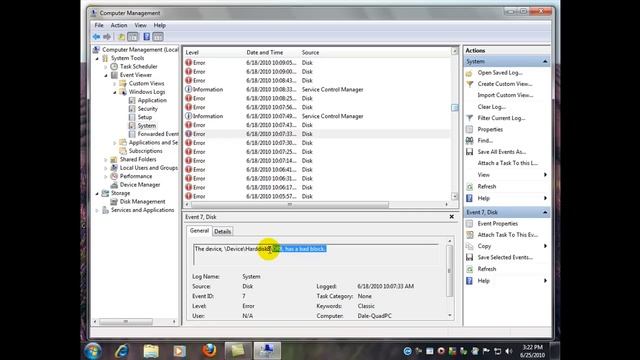Switch to the Details tab

222,231
